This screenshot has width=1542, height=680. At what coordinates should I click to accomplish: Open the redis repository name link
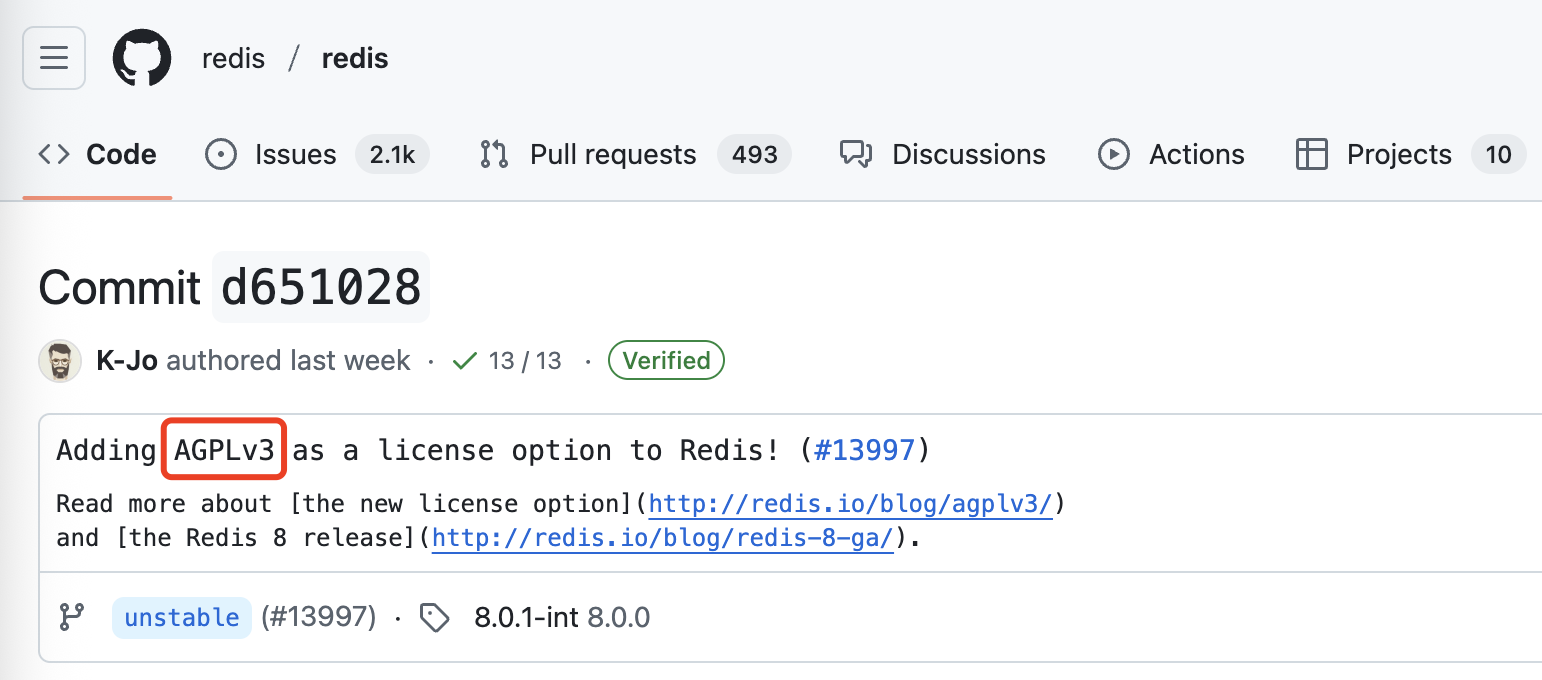point(354,58)
